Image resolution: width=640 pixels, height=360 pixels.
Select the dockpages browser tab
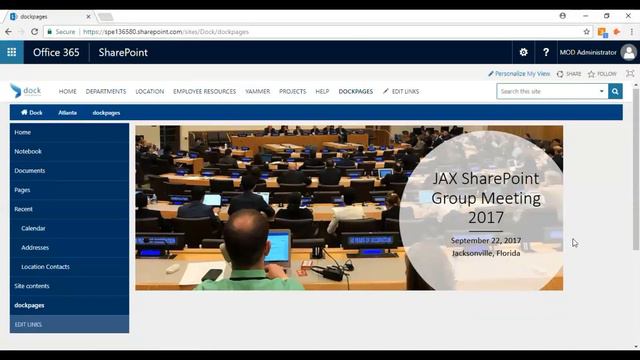click(x=49, y=17)
